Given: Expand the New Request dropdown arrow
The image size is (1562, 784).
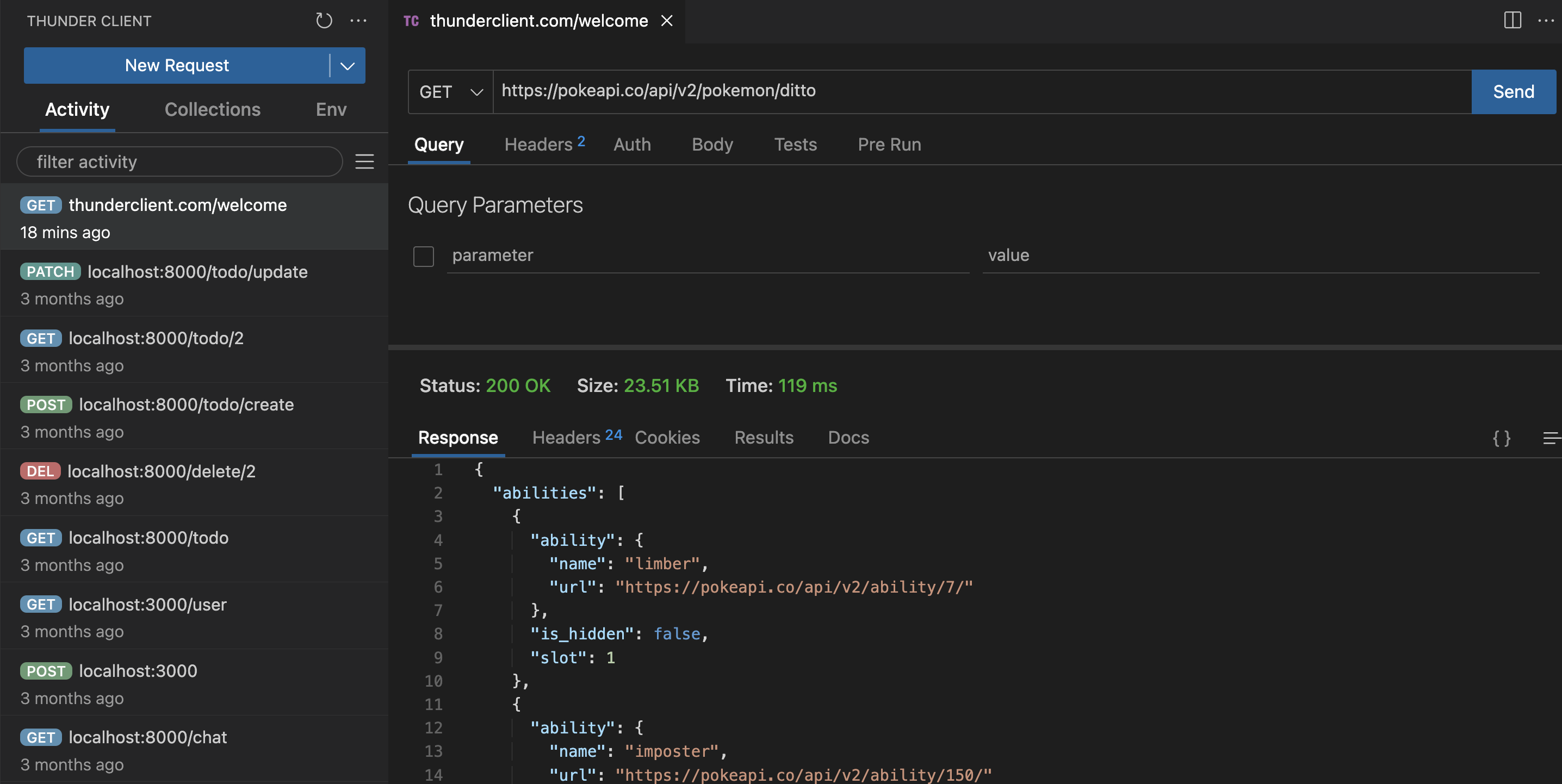Looking at the screenshot, I should click(348, 65).
